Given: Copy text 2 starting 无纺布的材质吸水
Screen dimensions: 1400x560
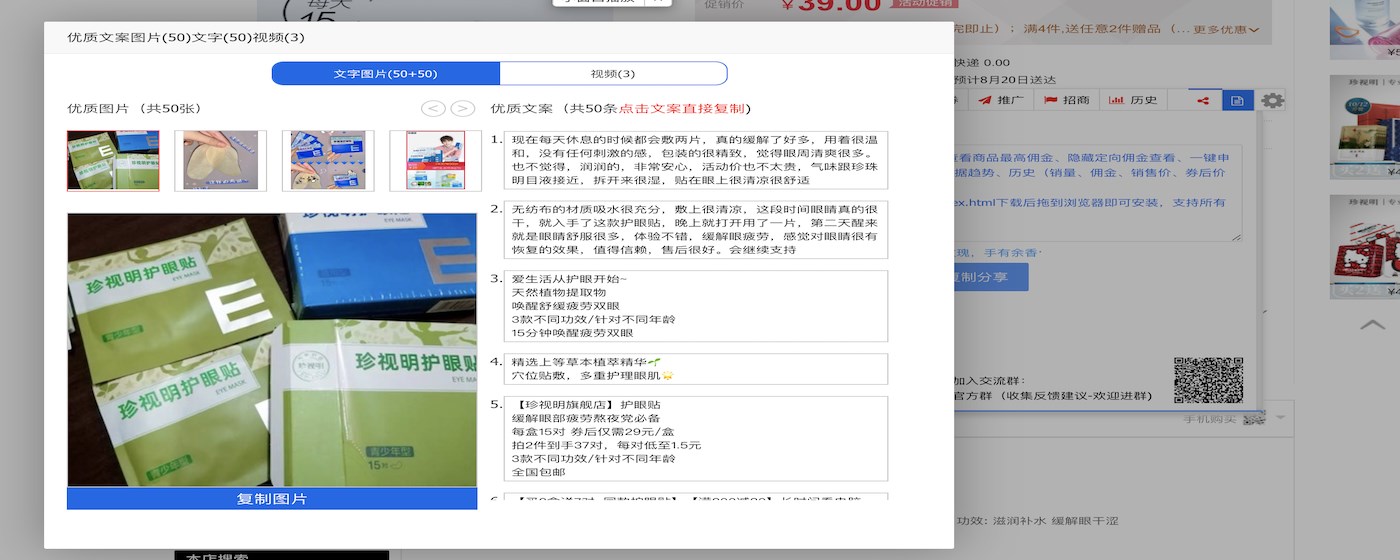Looking at the screenshot, I should [x=696, y=229].
